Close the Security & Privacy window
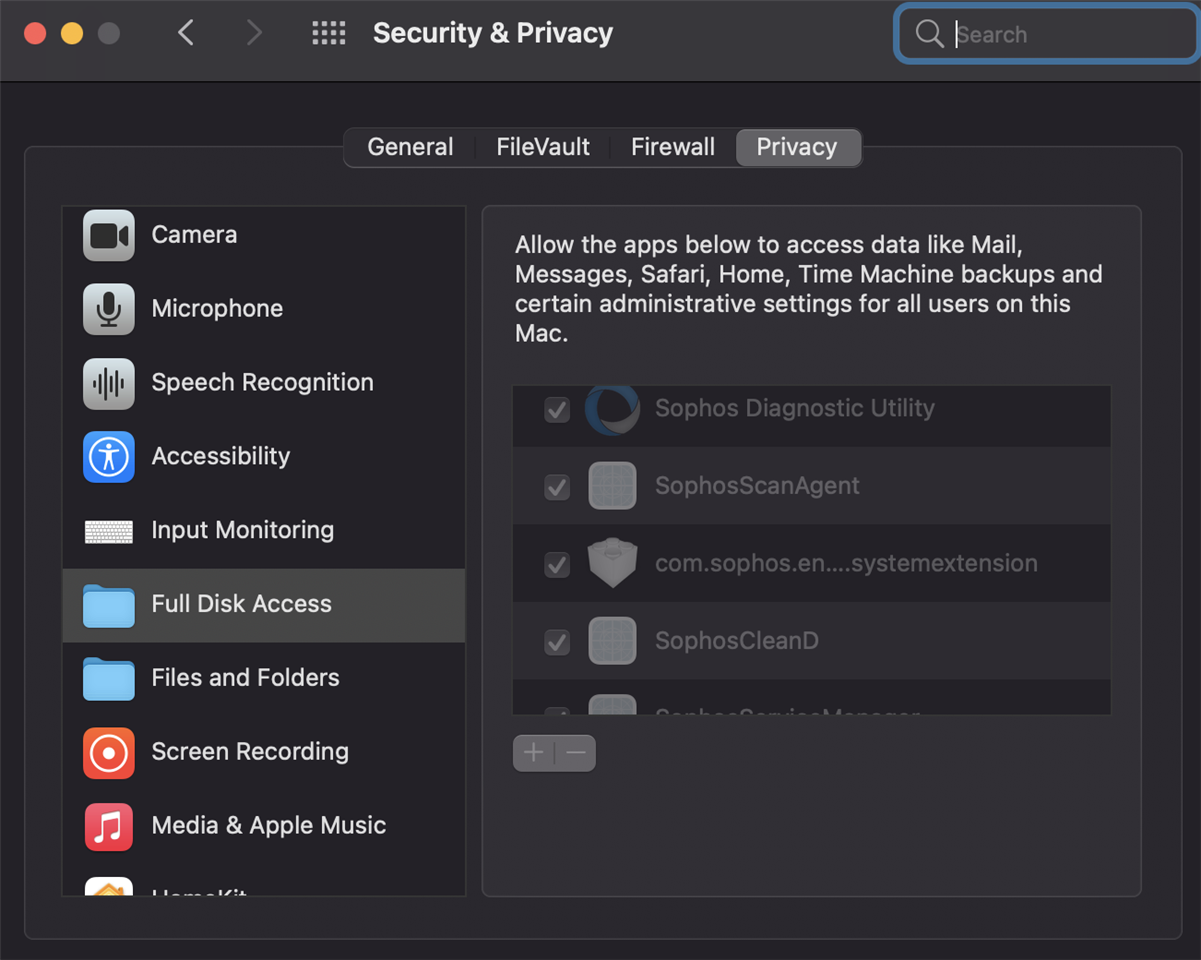The image size is (1201, 960). click(35, 33)
